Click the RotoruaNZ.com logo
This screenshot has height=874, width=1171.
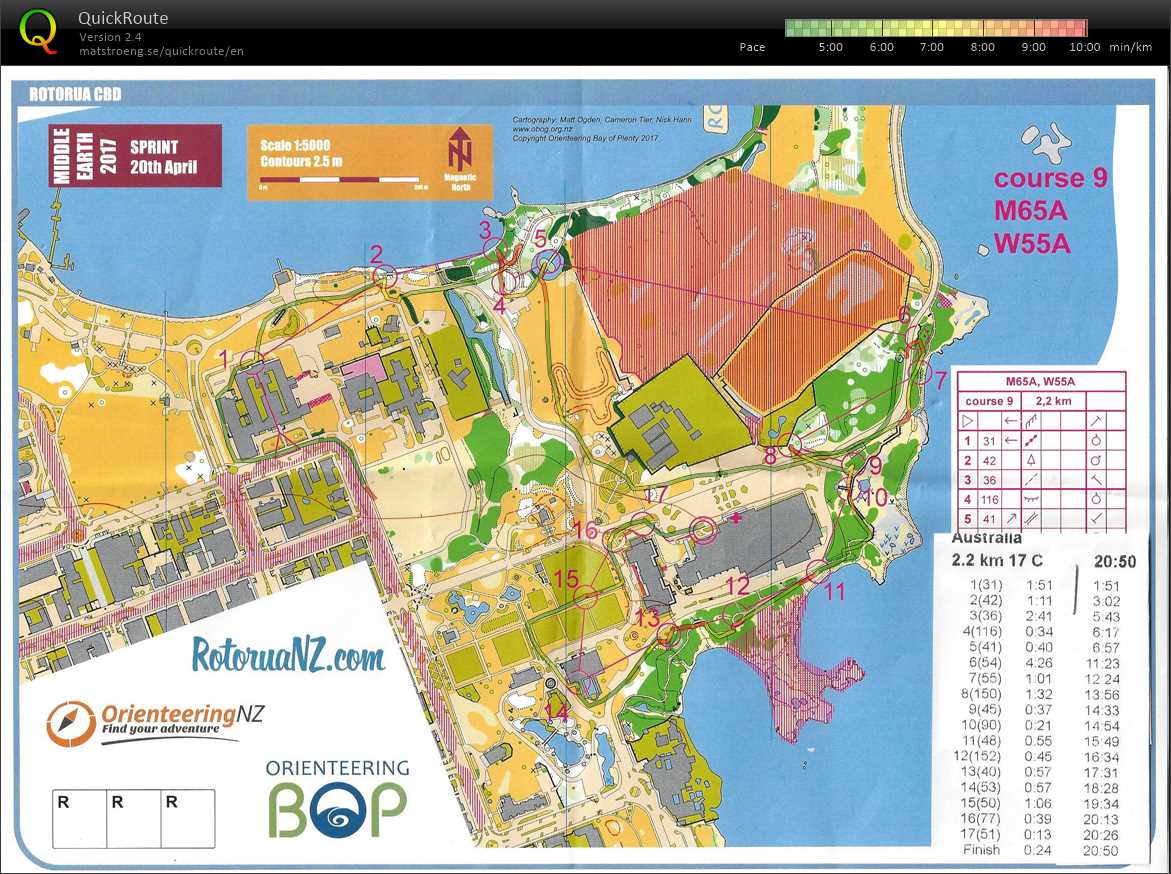[x=289, y=657]
